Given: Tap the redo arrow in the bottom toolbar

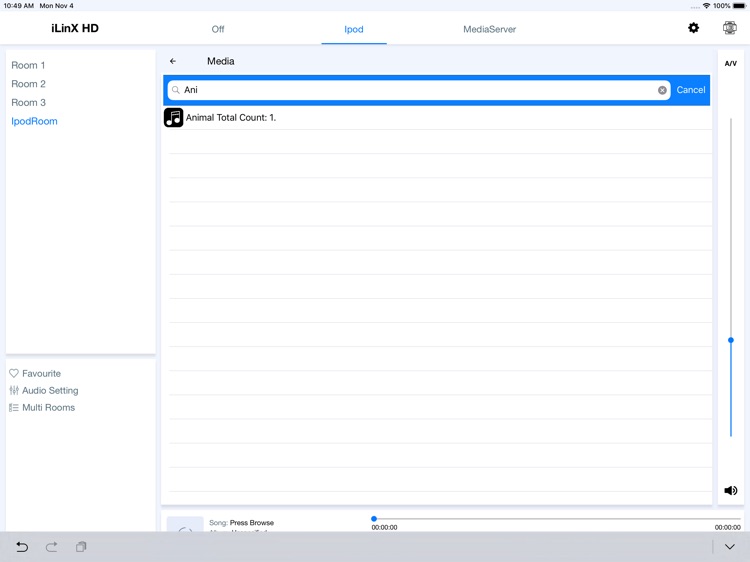Looking at the screenshot, I should point(52,547).
